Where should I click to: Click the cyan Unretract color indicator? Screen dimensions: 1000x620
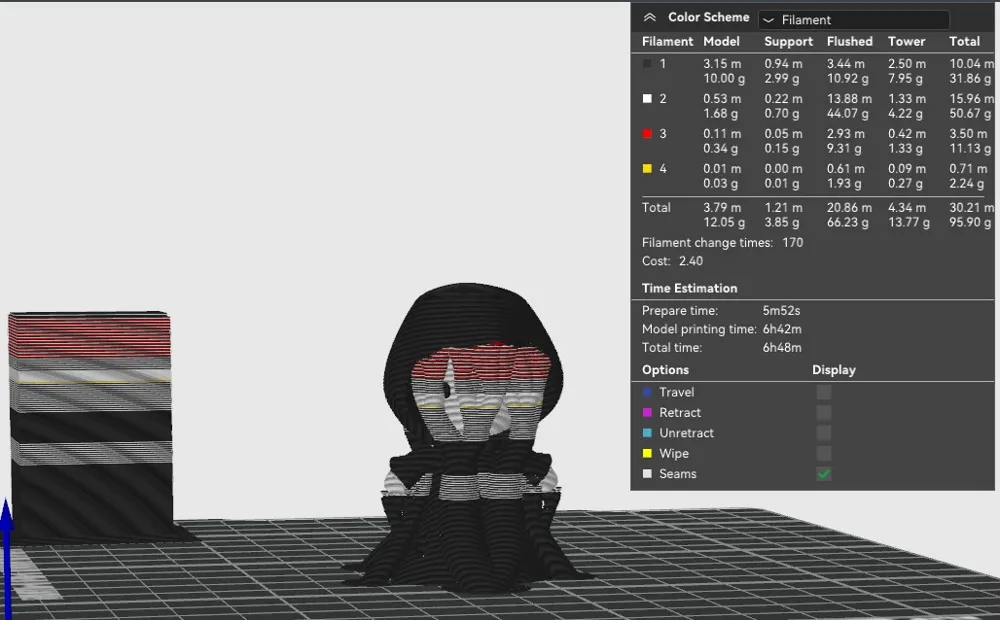pyautogui.click(x=646, y=433)
